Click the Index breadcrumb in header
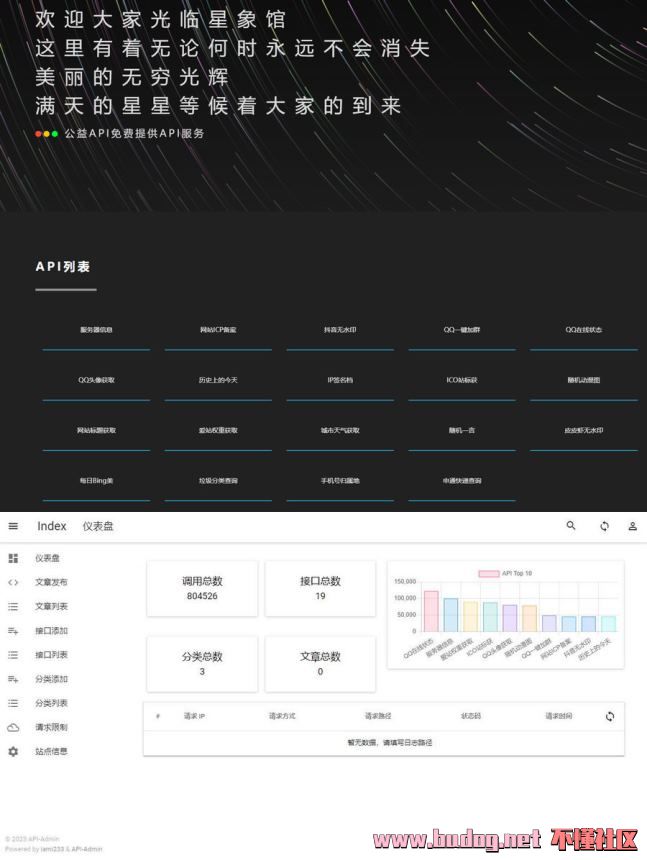The image size is (647, 860). point(52,526)
